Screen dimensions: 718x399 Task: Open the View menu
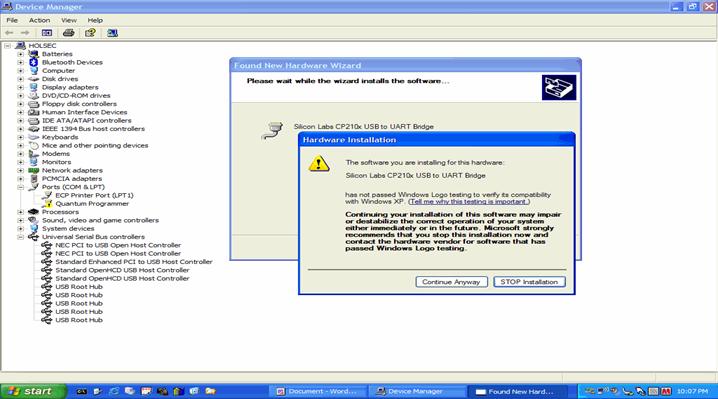pos(69,20)
